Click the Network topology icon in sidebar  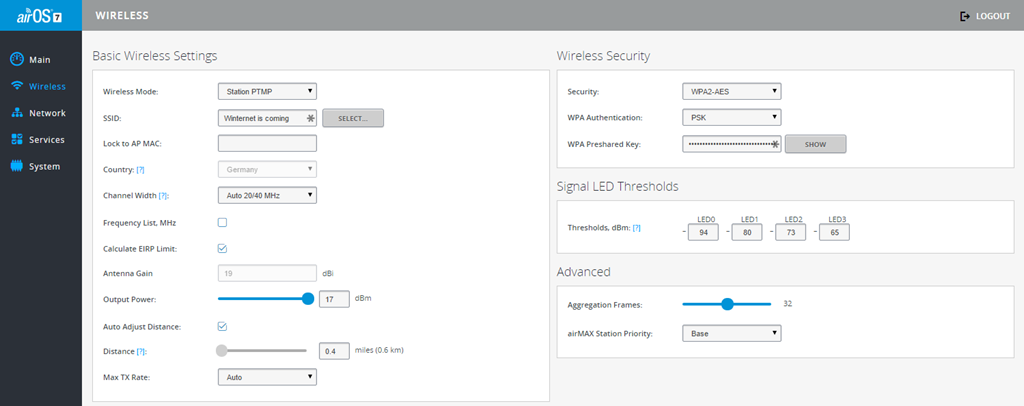click(18, 113)
